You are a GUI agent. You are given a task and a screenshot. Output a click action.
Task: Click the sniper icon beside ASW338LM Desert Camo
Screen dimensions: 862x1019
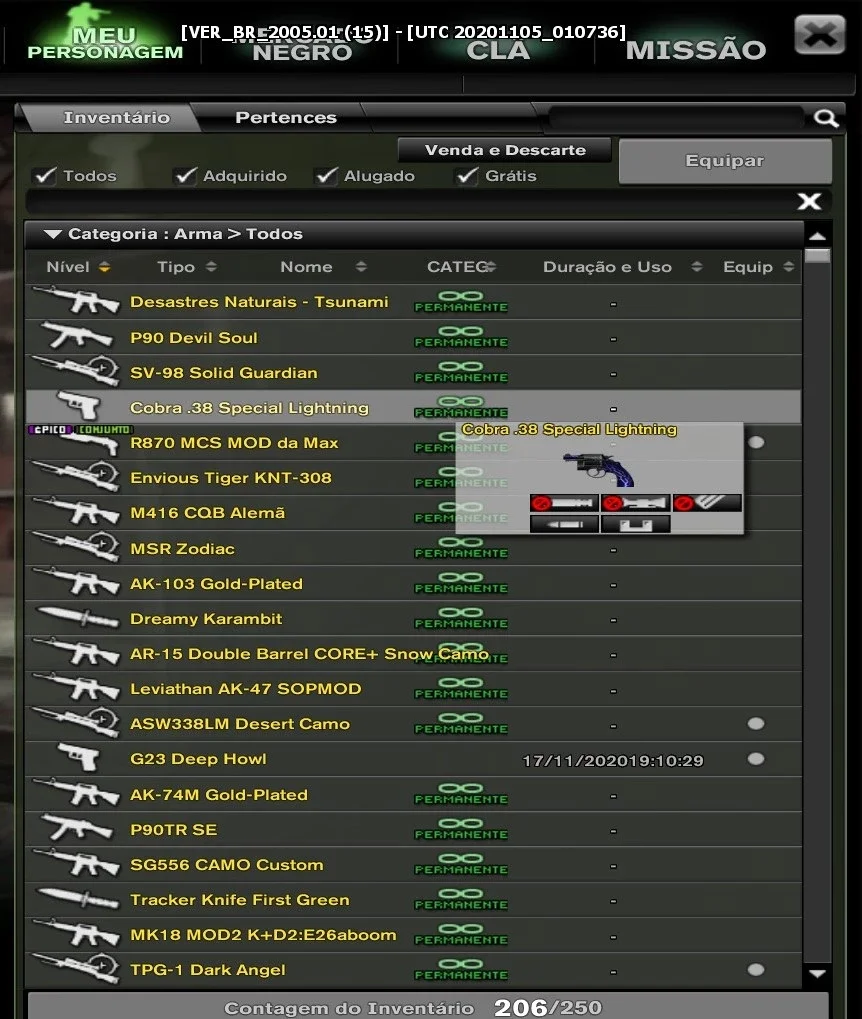(76, 722)
